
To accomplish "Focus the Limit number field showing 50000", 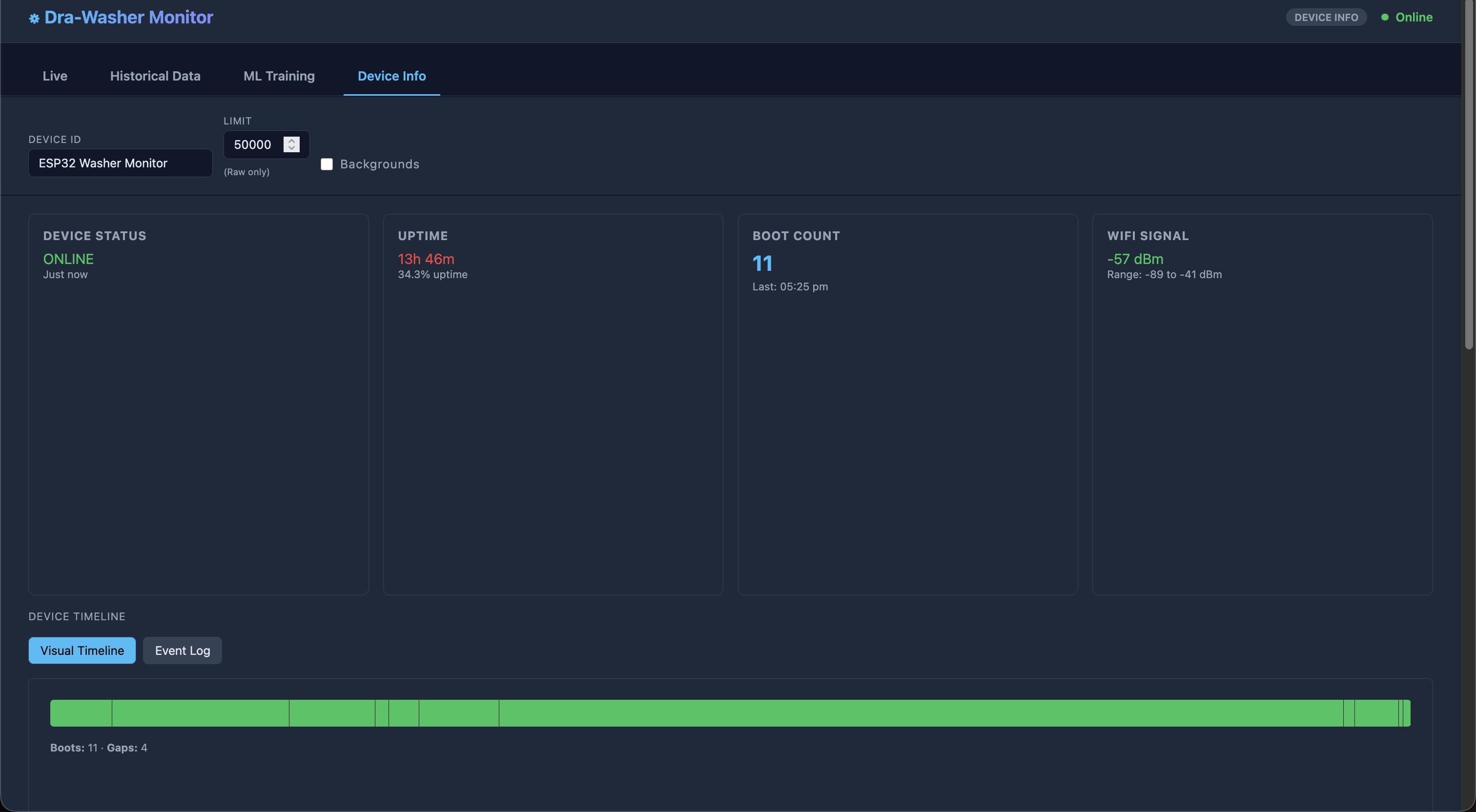I will 253,144.
